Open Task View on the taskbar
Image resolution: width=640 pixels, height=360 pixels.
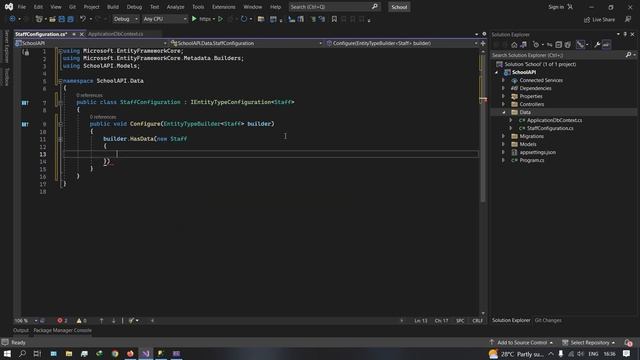coord(37,353)
